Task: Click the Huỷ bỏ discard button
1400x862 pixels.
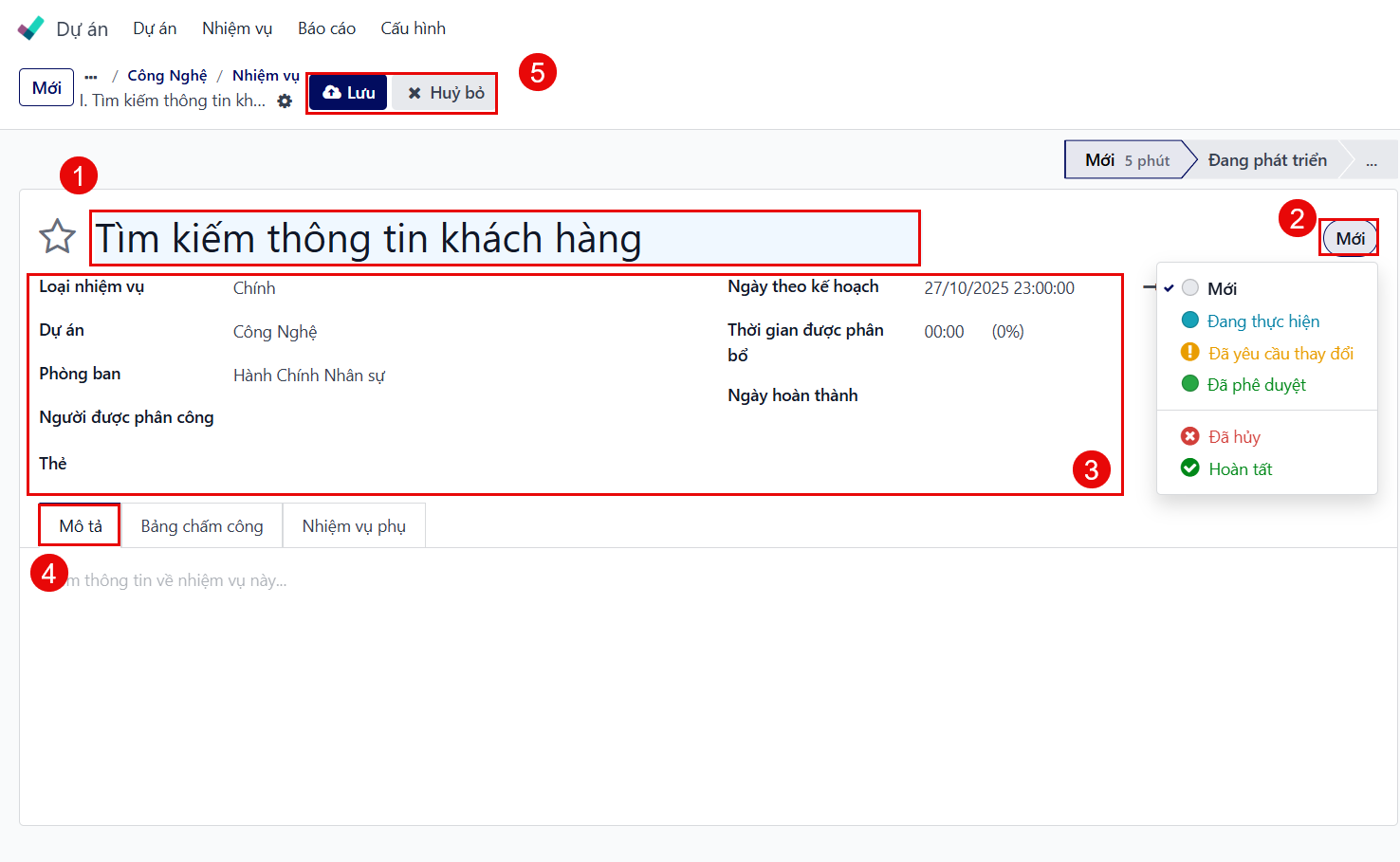Action: (x=446, y=93)
